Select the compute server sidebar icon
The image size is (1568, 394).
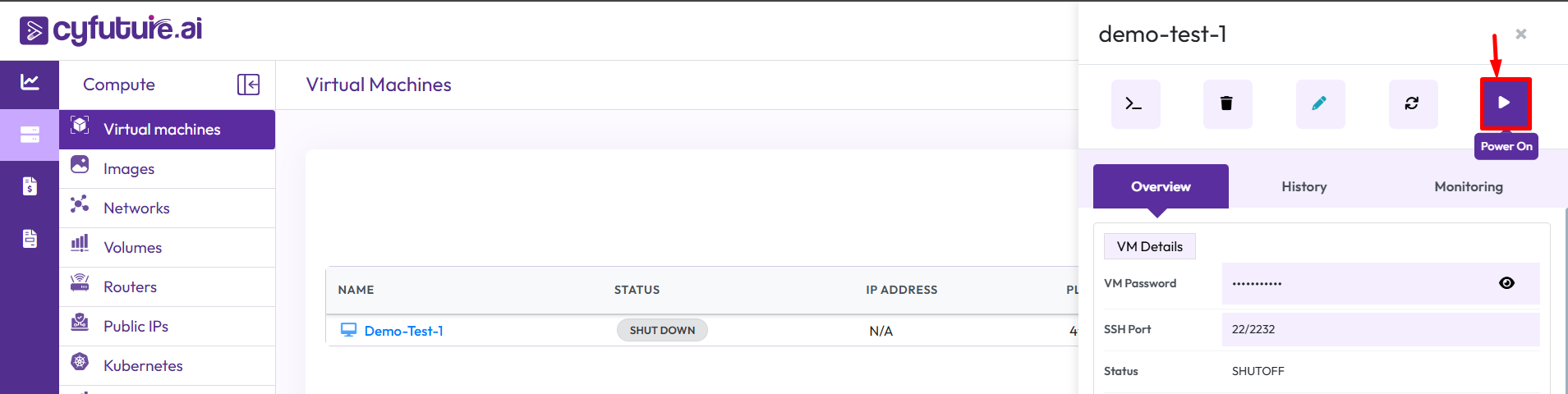pos(30,135)
